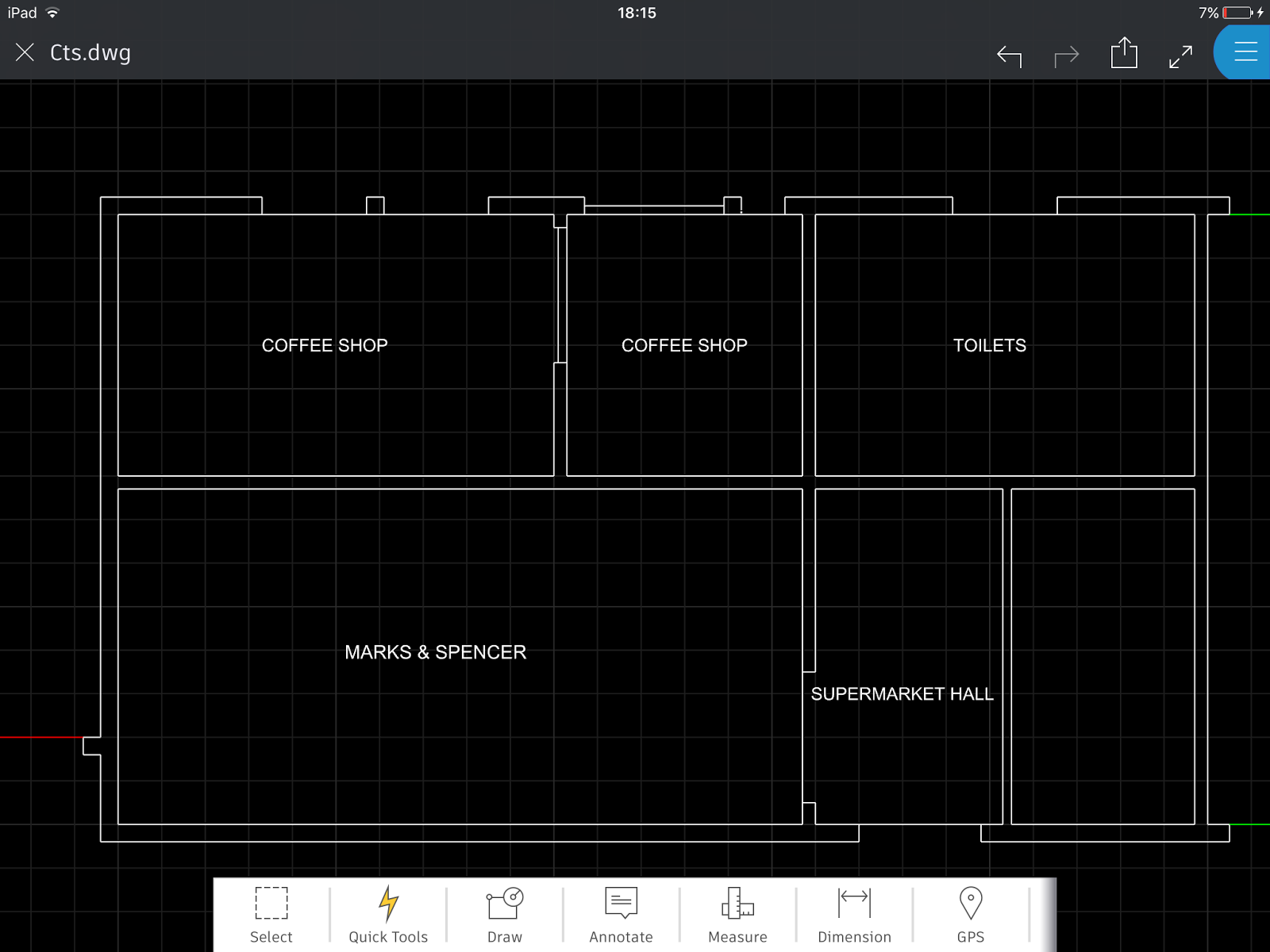Close the Cts.dwg drawing
1270x952 pixels.
[25, 52]
